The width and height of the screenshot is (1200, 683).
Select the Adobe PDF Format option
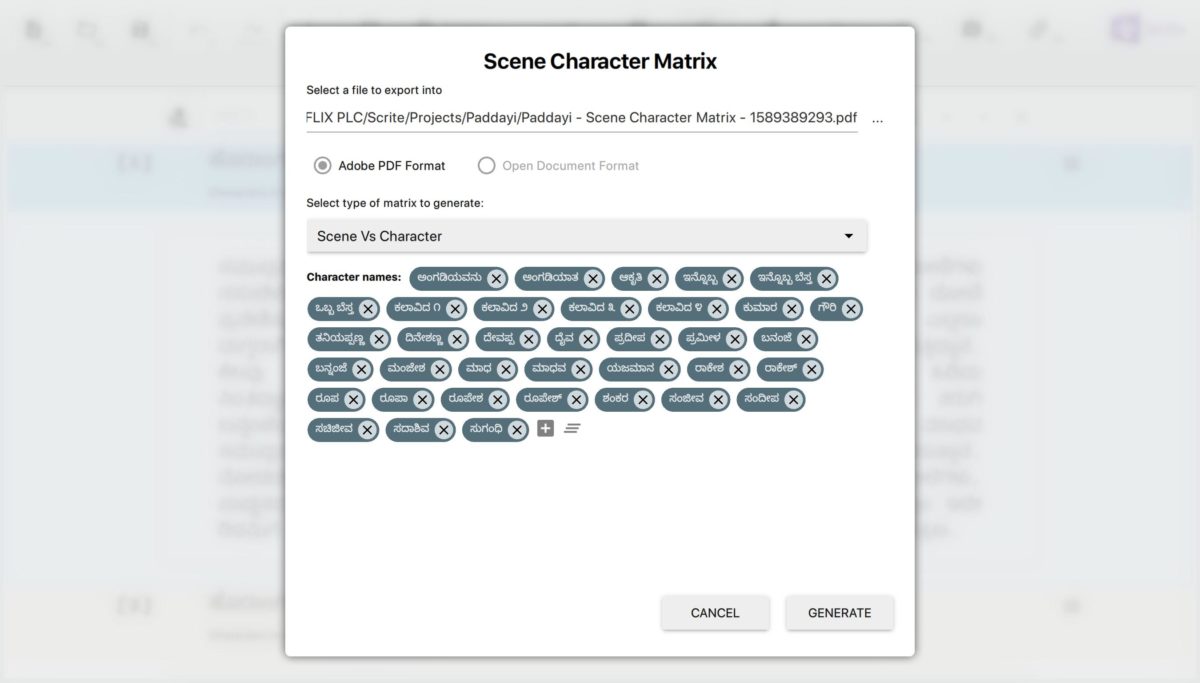321,165
